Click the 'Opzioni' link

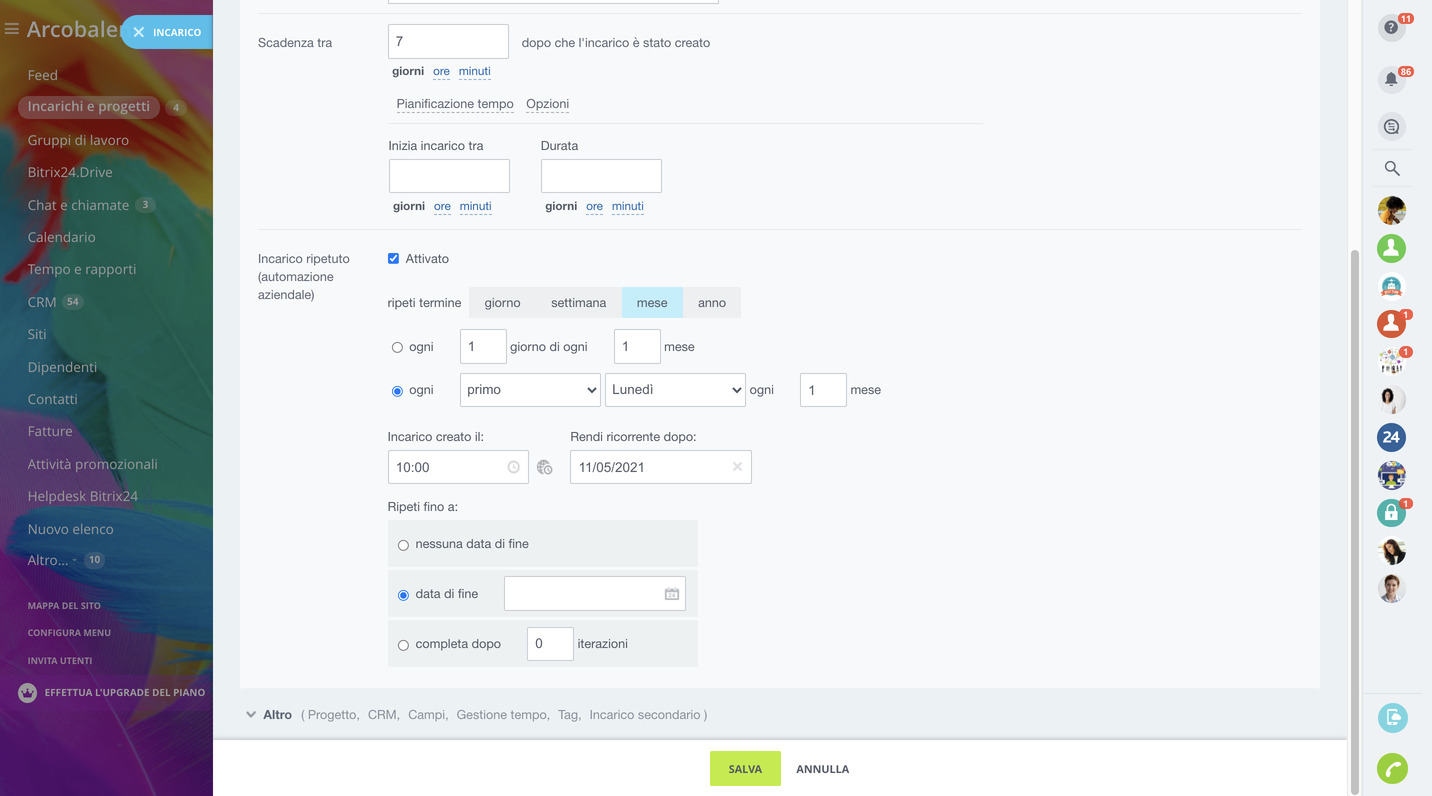[548, 104]
